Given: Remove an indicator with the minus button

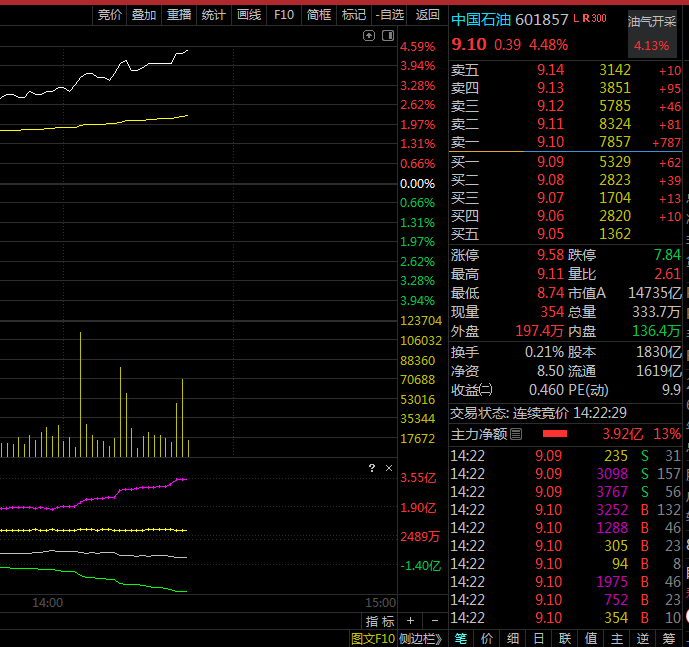Looking at the screenshot, I should pyautogui.click(x=435, y=621).
